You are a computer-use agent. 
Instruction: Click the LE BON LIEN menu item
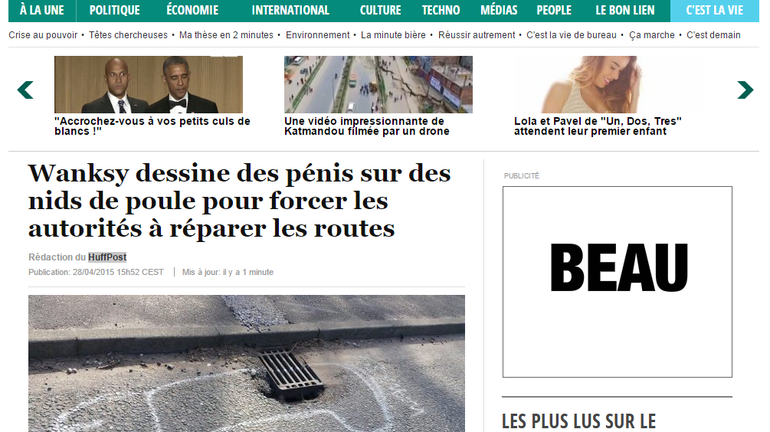[625, 10]
